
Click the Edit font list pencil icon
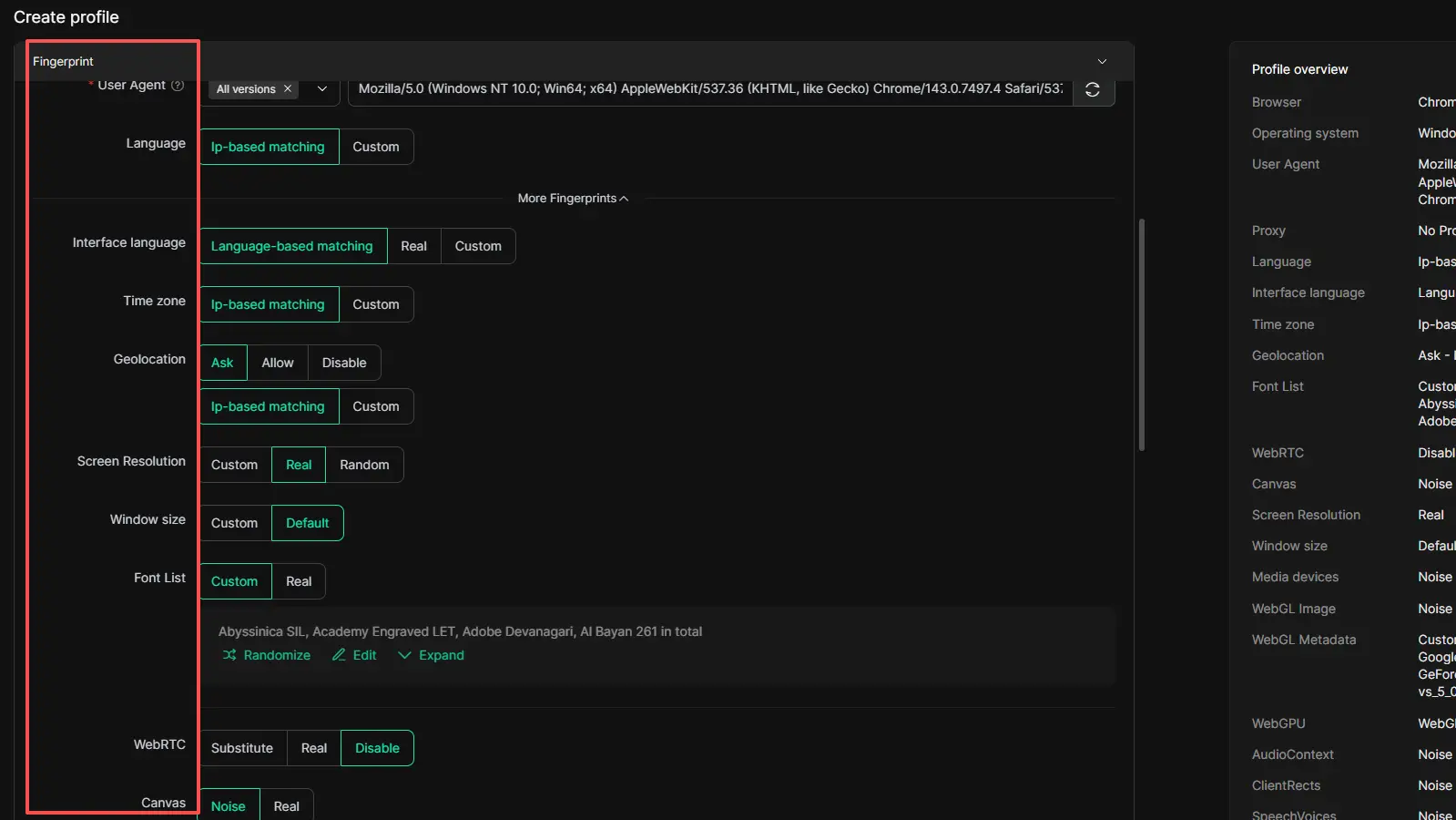pos(339,655)
